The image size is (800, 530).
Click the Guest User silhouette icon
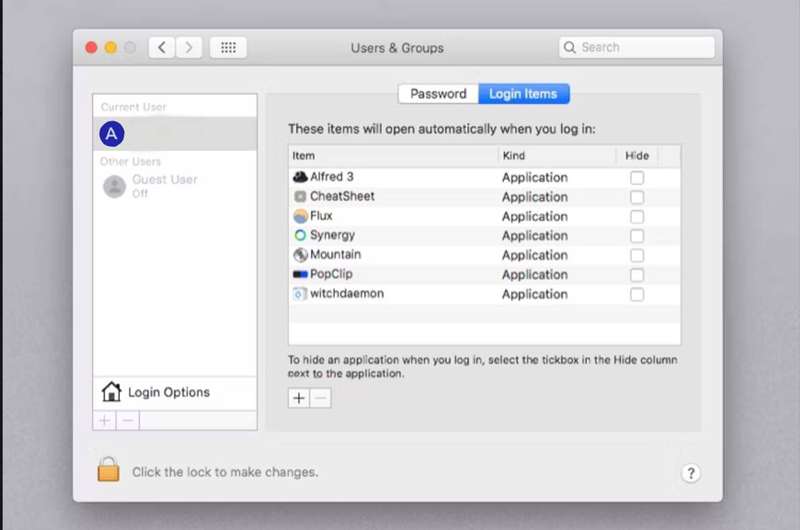coord(114,186)
